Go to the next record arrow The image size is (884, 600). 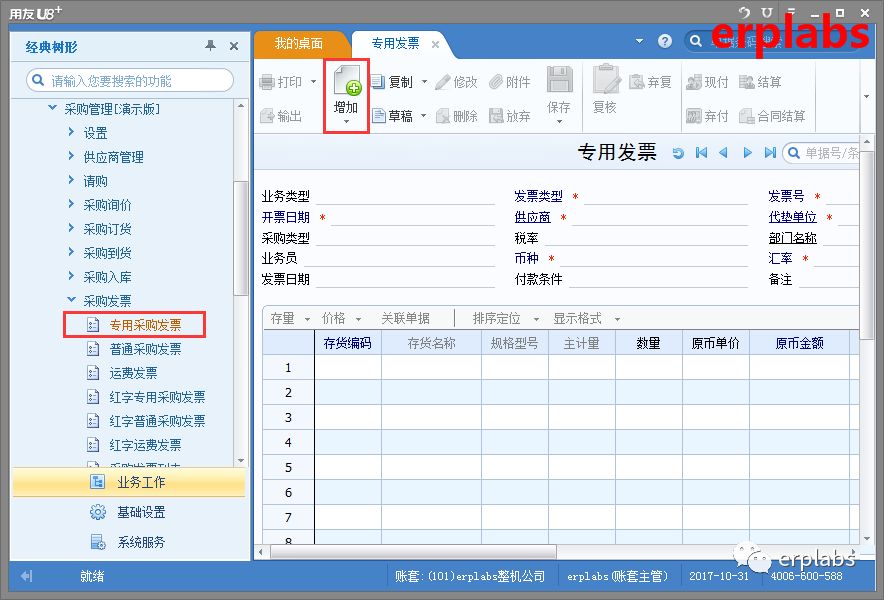coord(748,153)
